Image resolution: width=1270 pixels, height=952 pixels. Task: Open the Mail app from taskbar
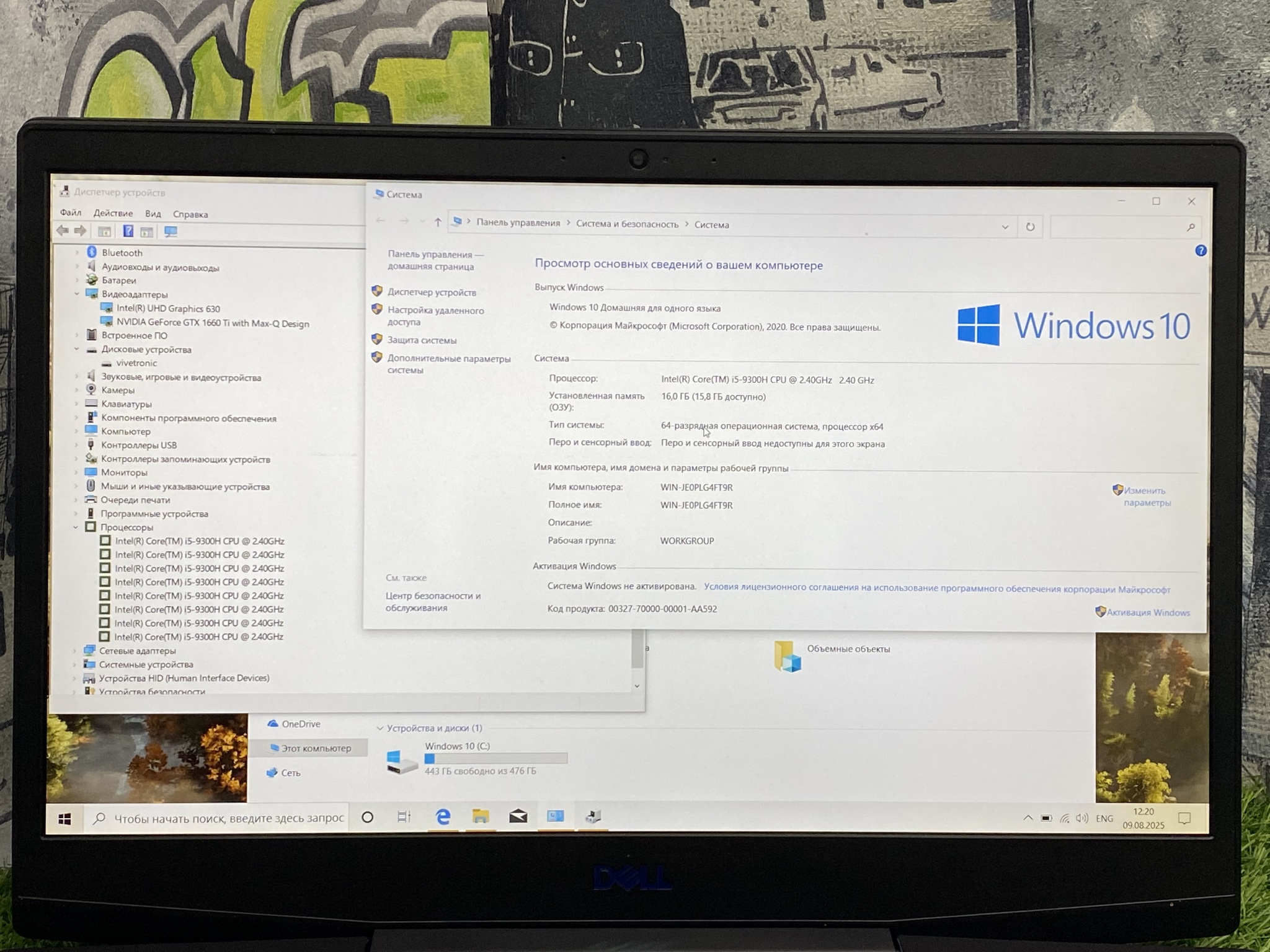[x=518, y=817]
